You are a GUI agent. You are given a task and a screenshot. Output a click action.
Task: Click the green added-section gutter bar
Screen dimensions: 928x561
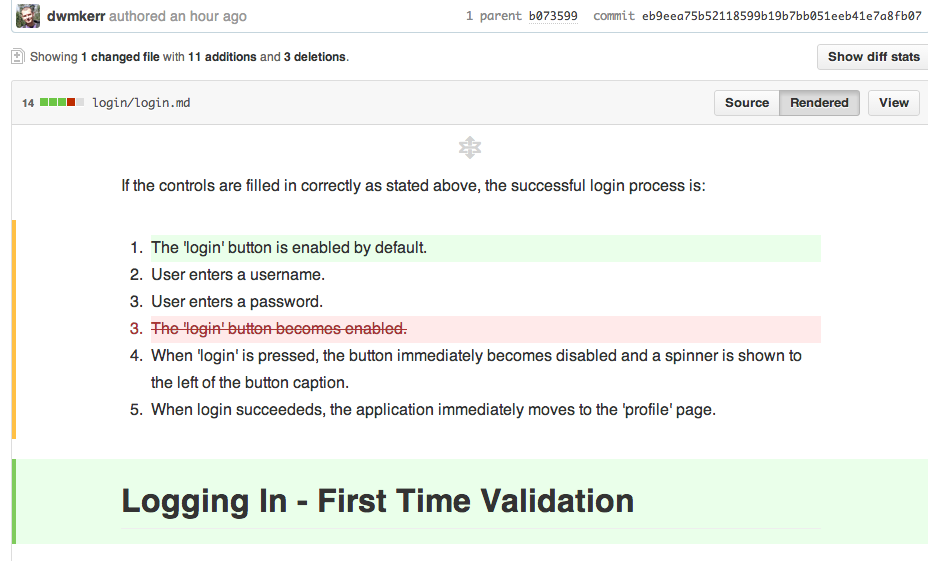pos(14,501)
